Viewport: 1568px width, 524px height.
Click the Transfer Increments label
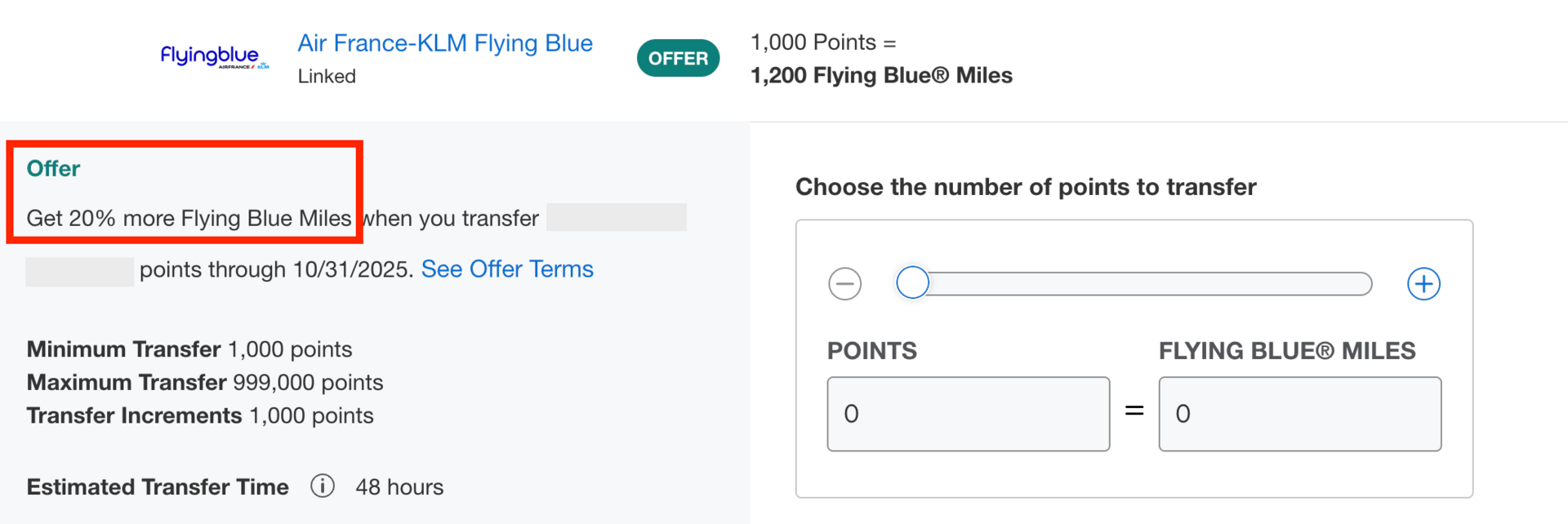(x=135, y=416)
